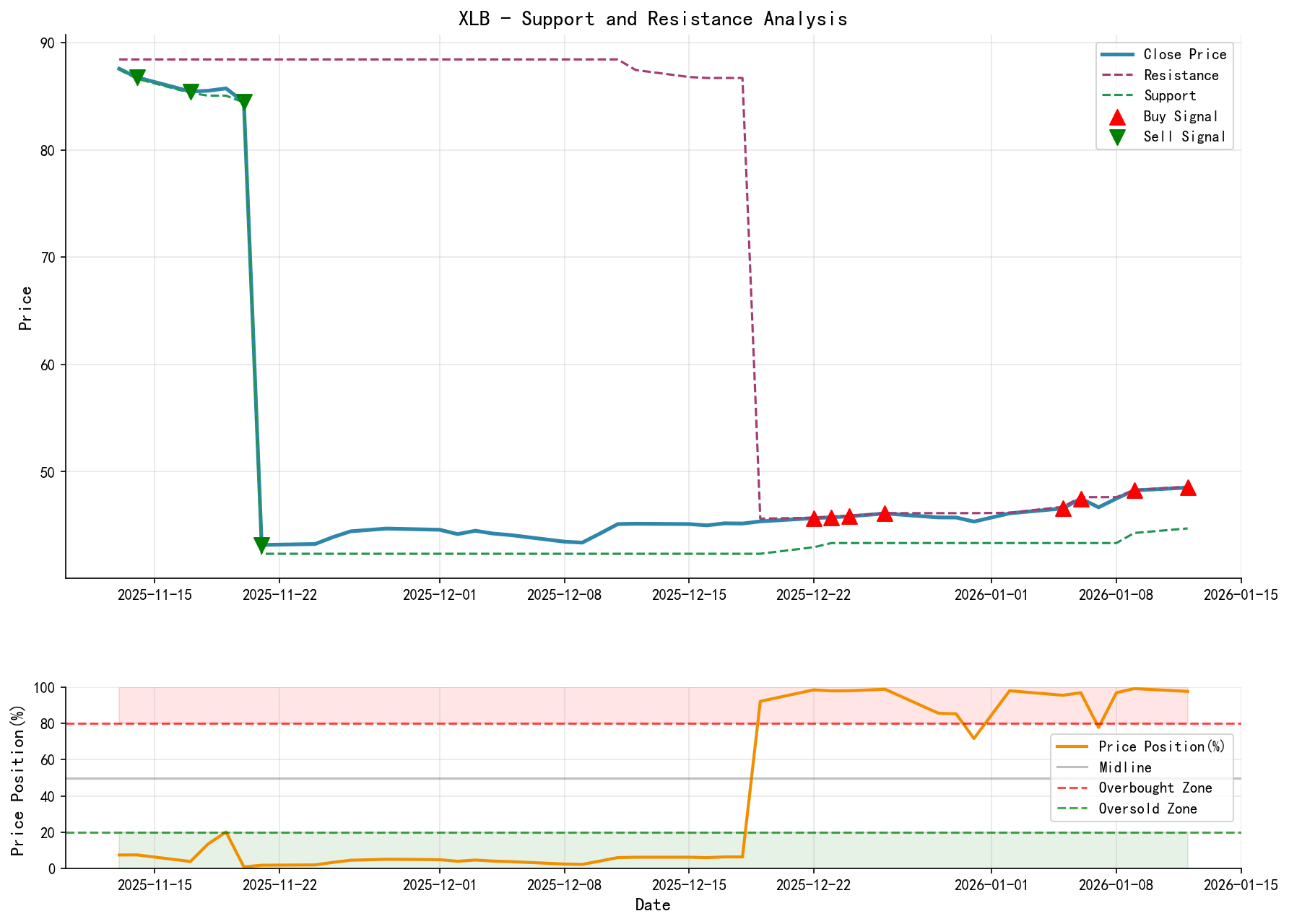
Task: Select the first green sell marker near price 87
Action: (137, 77)
